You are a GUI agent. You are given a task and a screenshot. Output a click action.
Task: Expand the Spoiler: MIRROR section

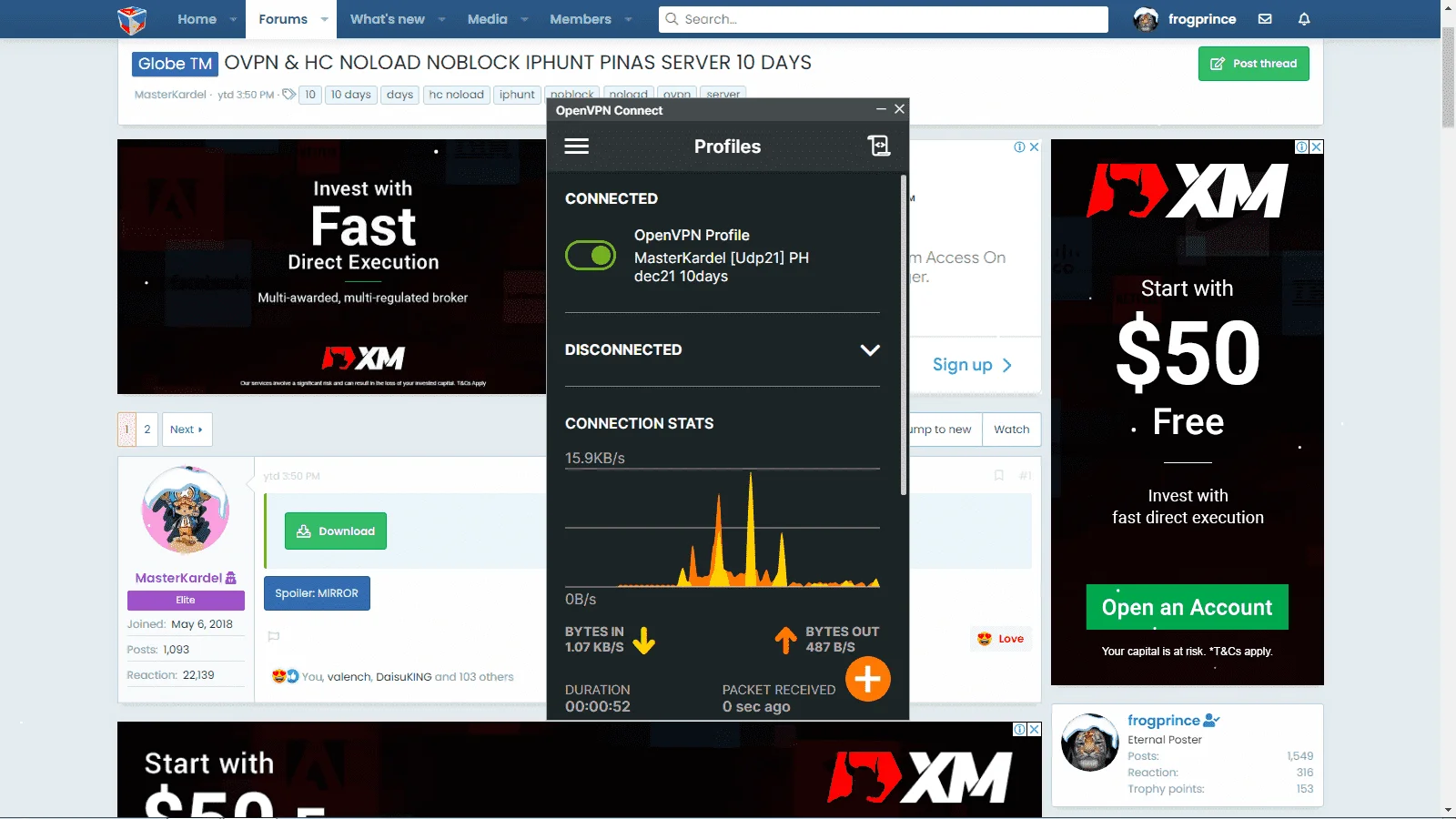tap(317, 593)
